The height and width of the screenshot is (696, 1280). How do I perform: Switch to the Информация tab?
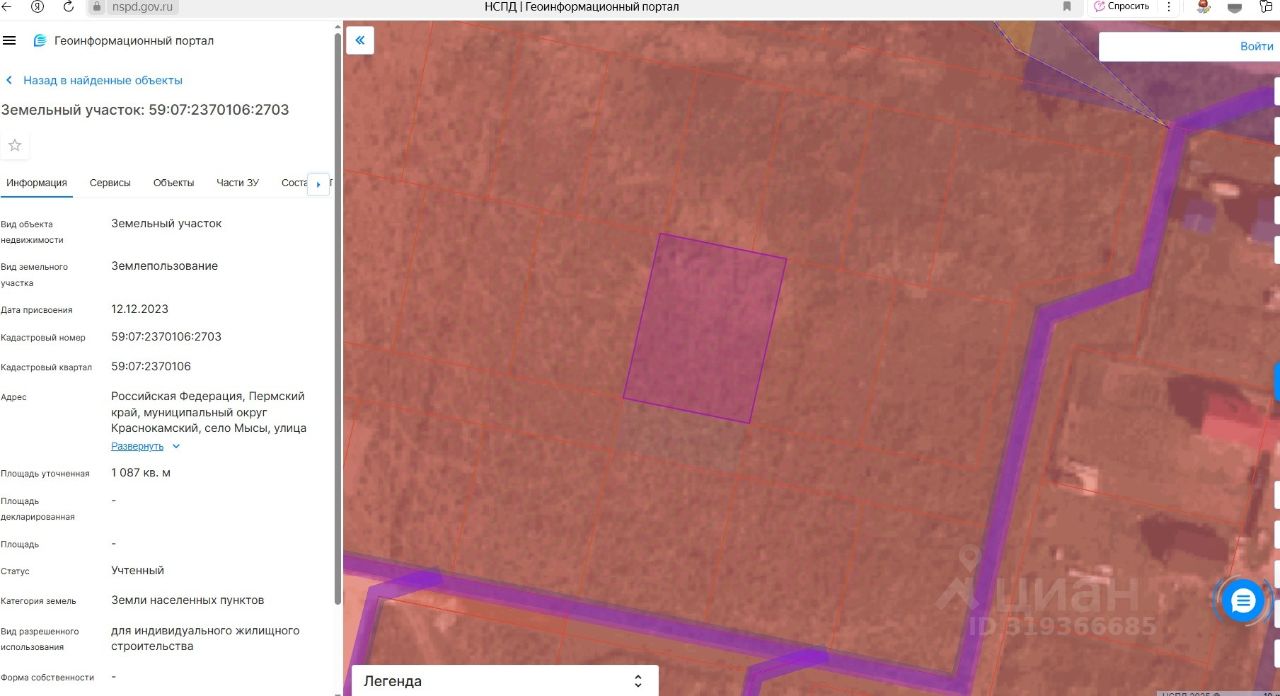pos(37,183)
